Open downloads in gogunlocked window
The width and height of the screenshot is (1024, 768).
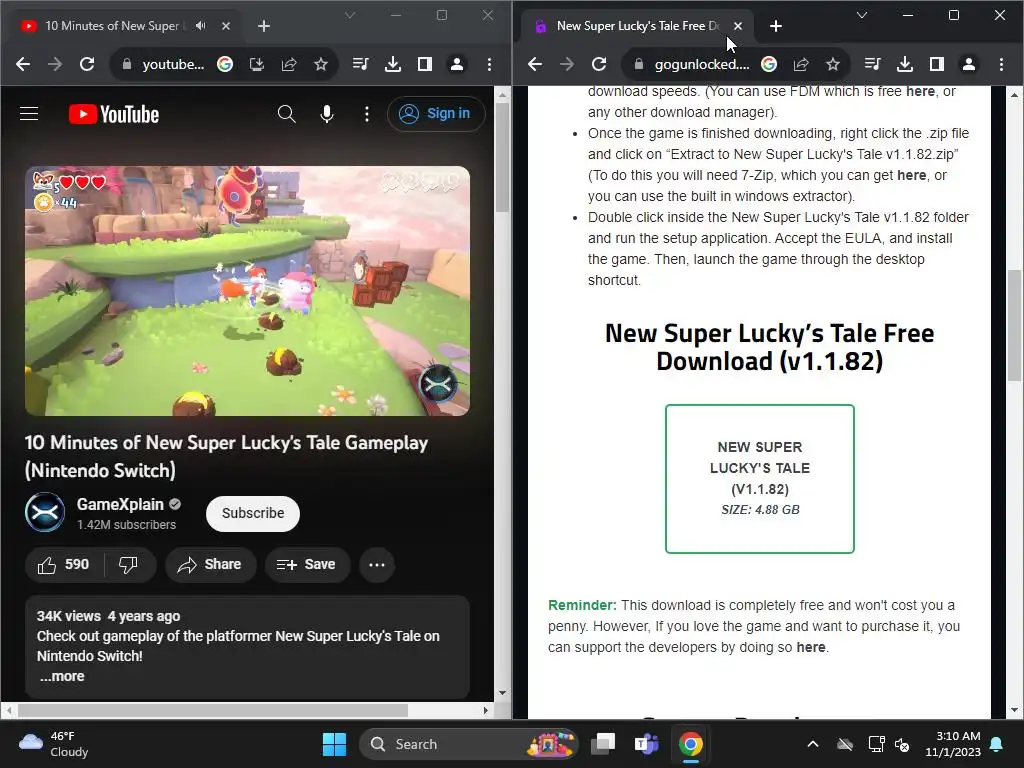[x=904, y=64]
